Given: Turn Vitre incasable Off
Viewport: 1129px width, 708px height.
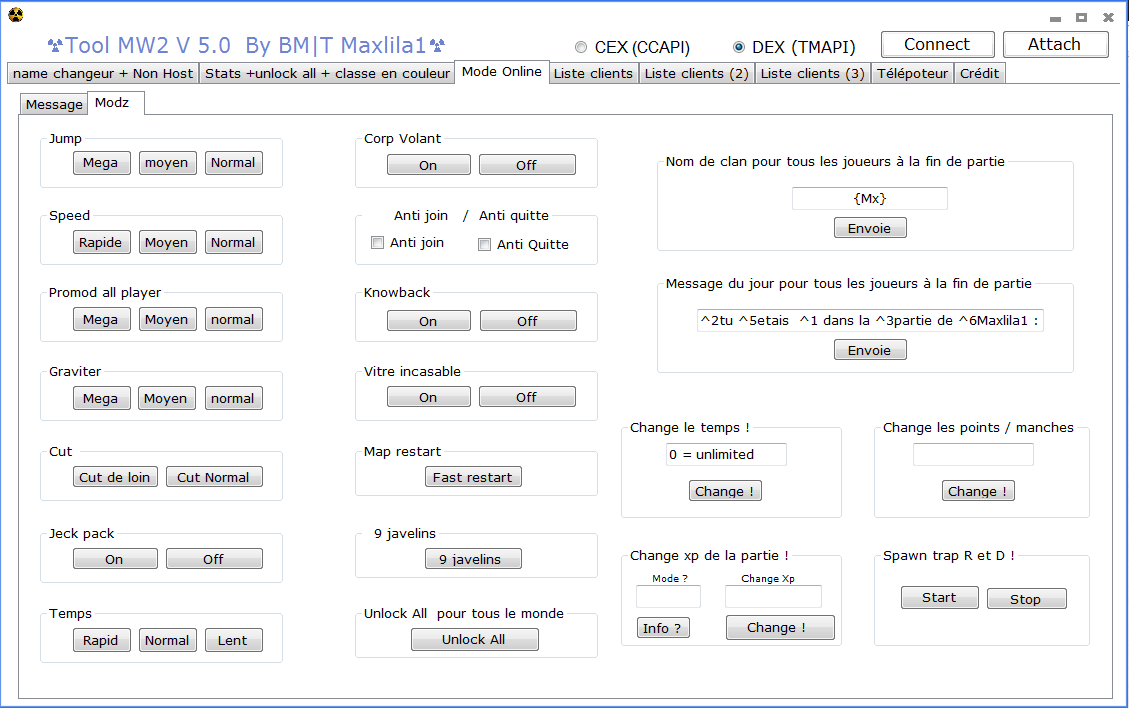Looking at the screenshot, I should tap(527, 397).
